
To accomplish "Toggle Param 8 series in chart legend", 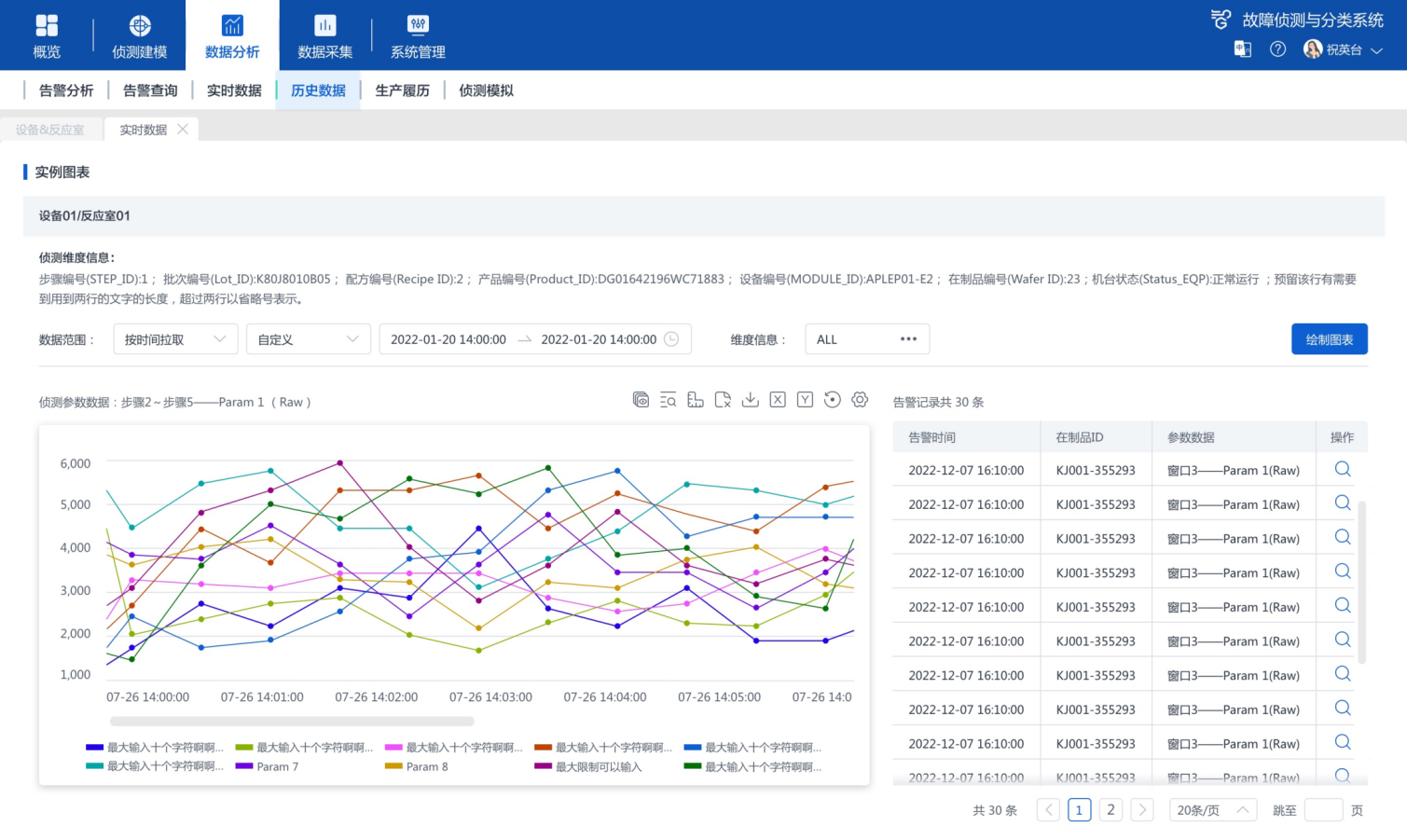I will [417, 766].
